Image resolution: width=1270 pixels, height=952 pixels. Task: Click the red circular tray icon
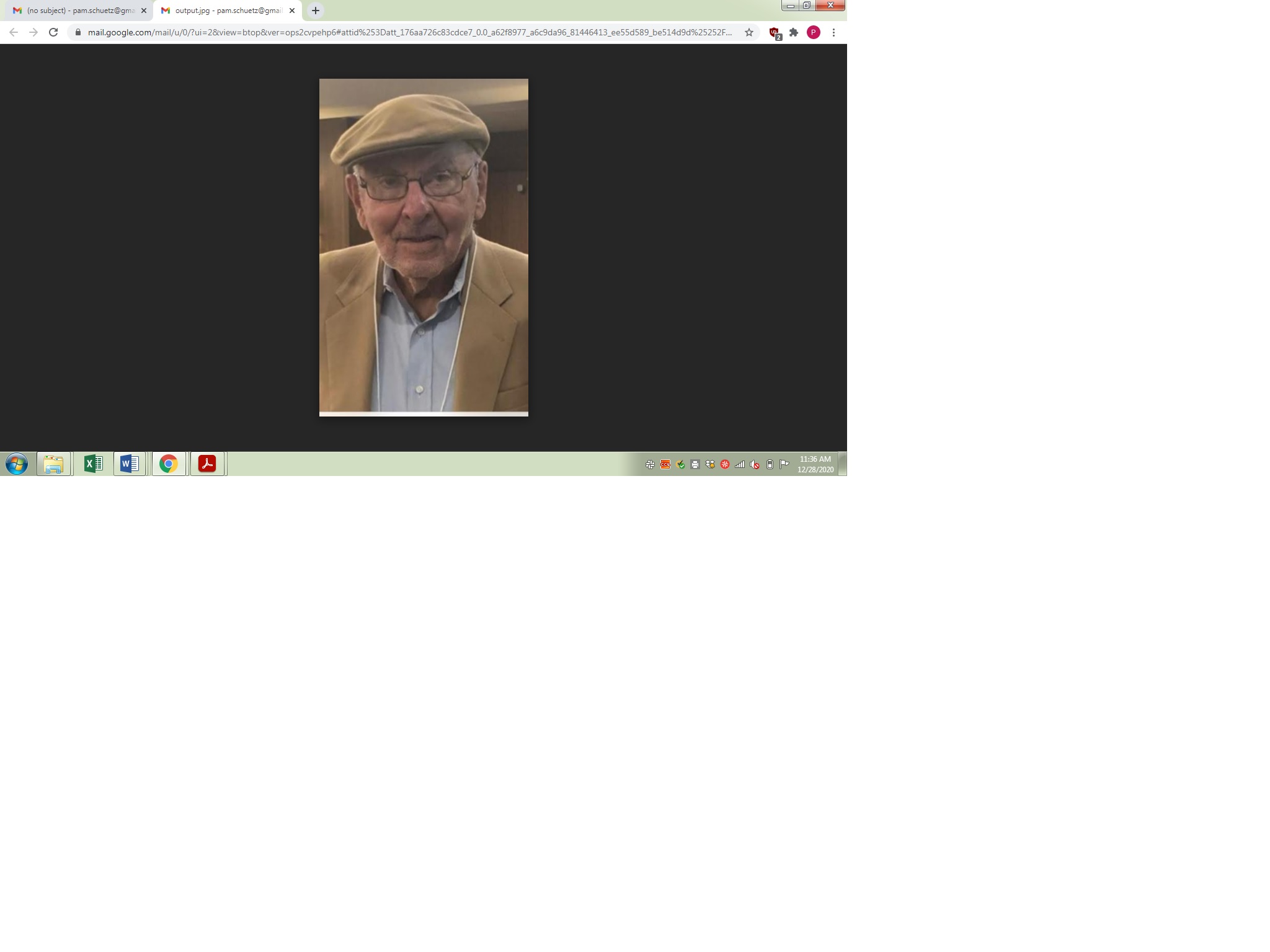click(725, 464)
